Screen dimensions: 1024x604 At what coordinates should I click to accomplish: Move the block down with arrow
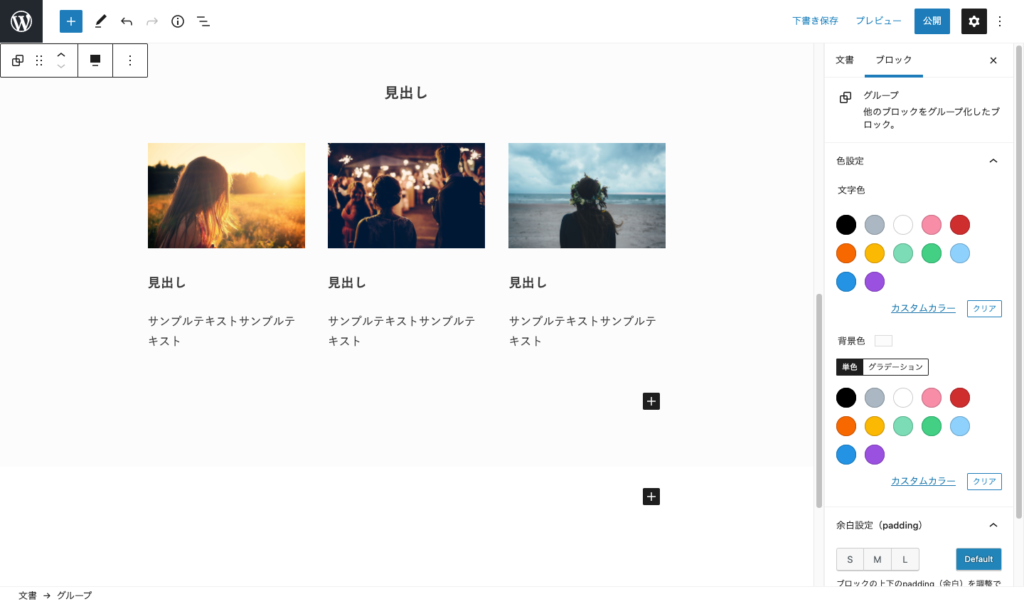coord(61,66)
